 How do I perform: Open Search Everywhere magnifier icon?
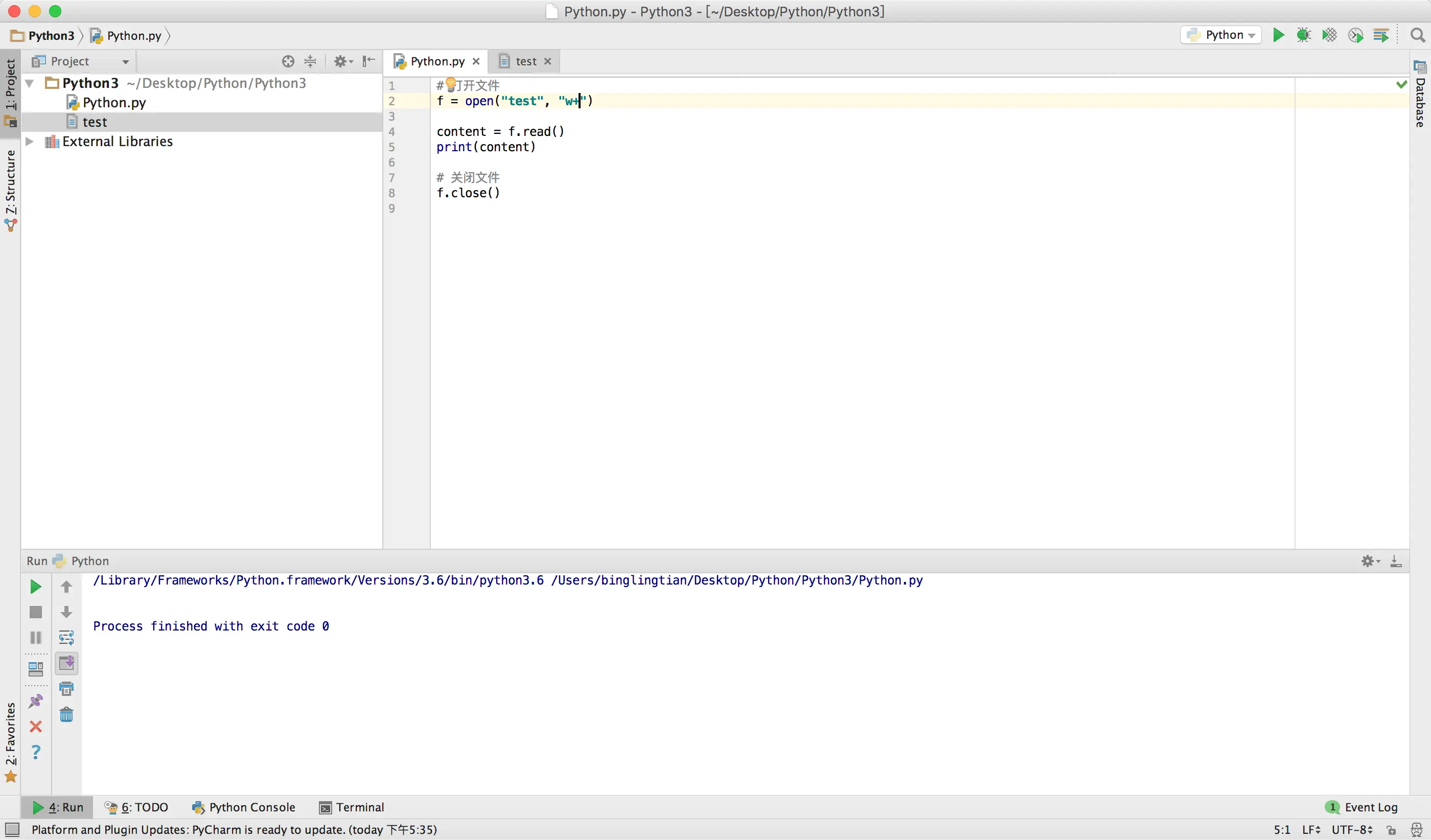tap(1417, 35)
